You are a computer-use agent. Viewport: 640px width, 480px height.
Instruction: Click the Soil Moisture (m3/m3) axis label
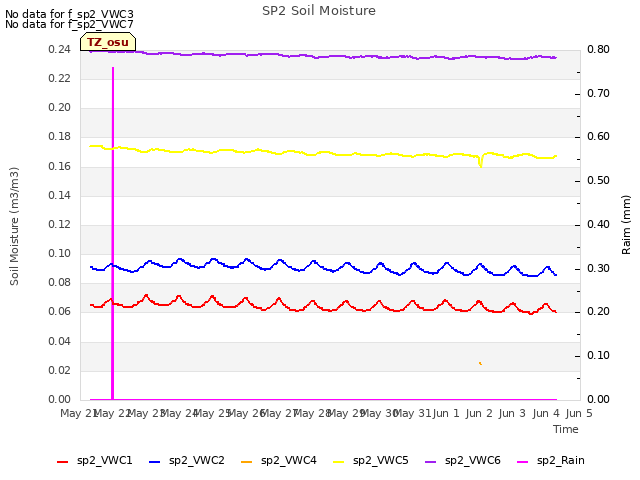coord(14,226)
